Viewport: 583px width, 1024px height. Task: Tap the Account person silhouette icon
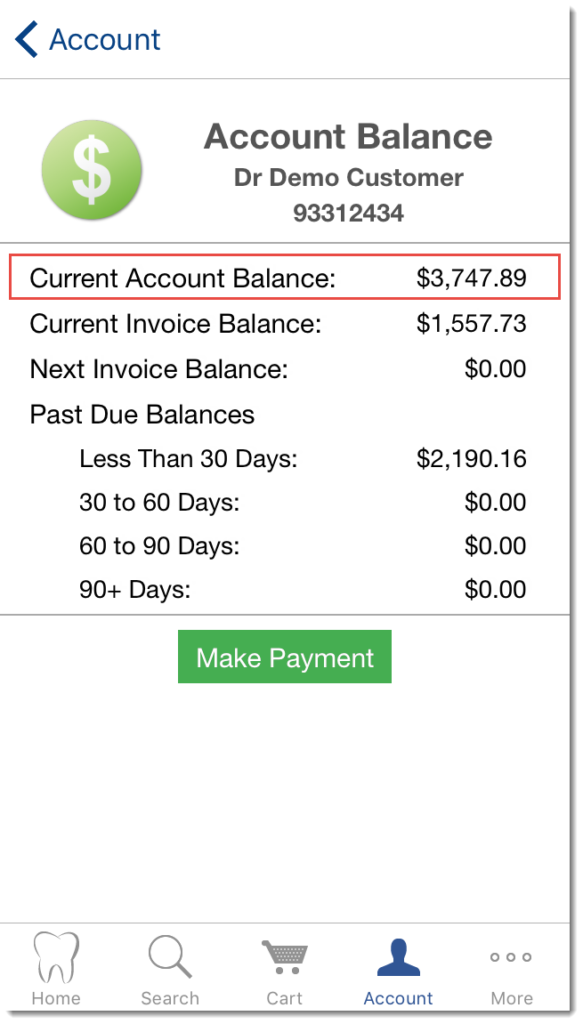tap(398, 957)
